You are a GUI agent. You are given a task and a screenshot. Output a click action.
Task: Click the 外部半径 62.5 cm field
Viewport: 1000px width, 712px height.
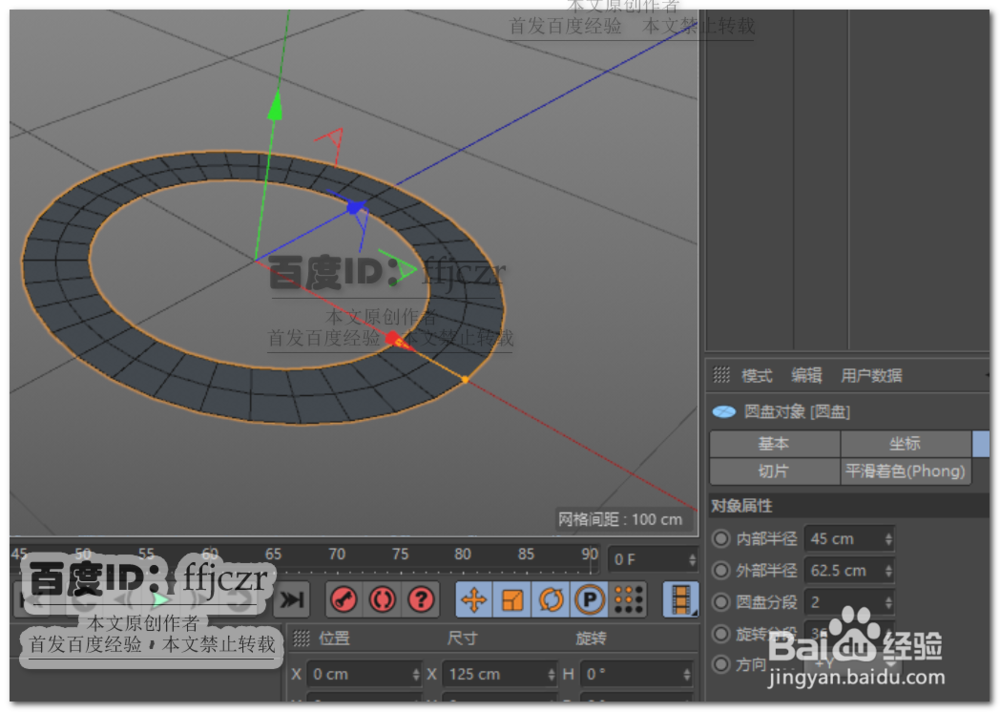(x=849, y=570)
